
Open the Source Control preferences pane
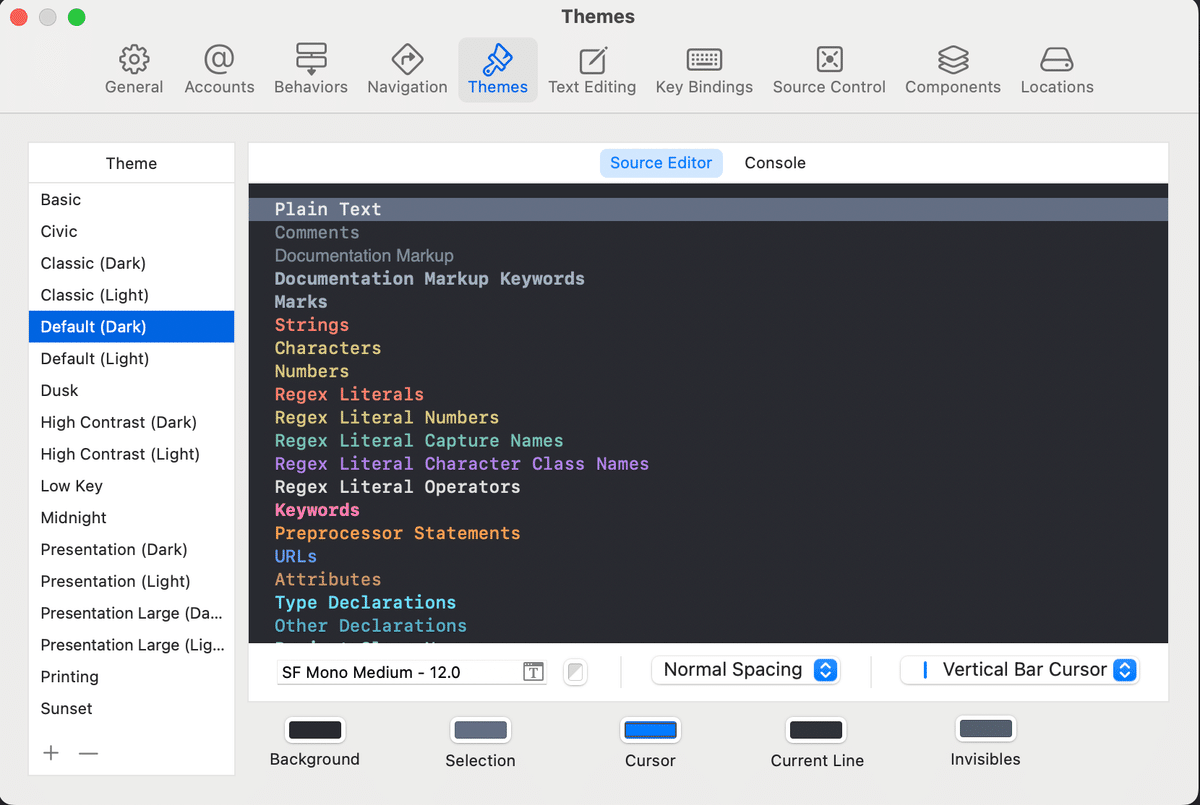click(829, 68)
